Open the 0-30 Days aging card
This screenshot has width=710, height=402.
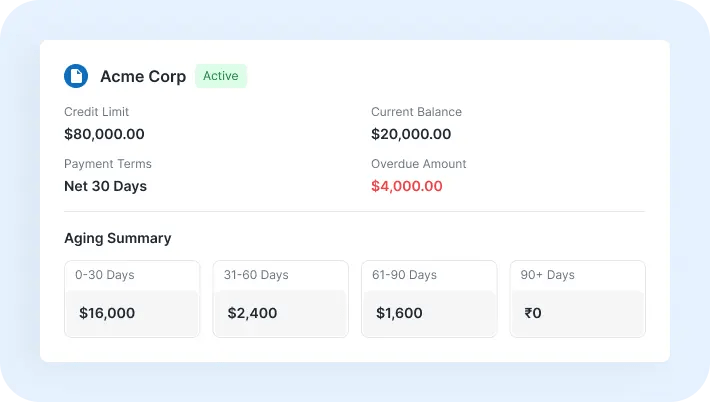(132, 299)
